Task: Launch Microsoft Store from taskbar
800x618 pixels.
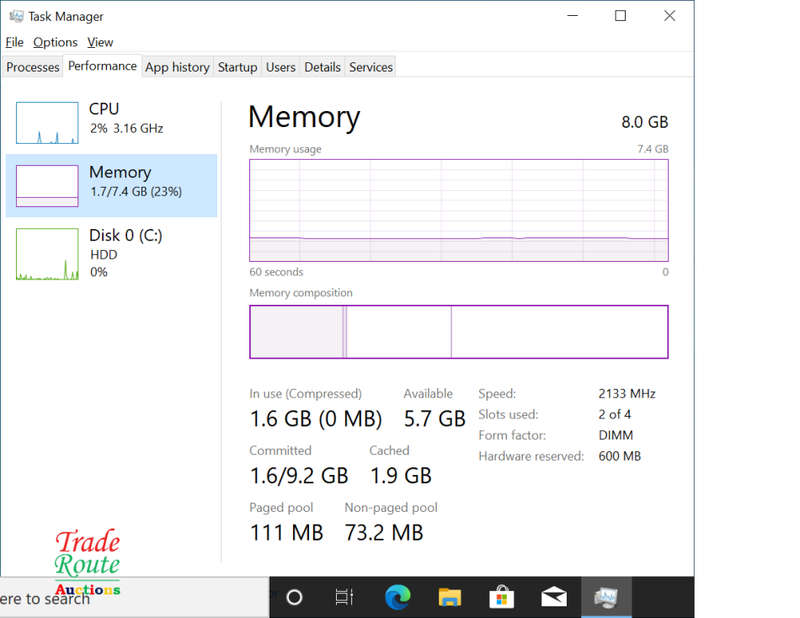Action: click(x=502, y=597)
